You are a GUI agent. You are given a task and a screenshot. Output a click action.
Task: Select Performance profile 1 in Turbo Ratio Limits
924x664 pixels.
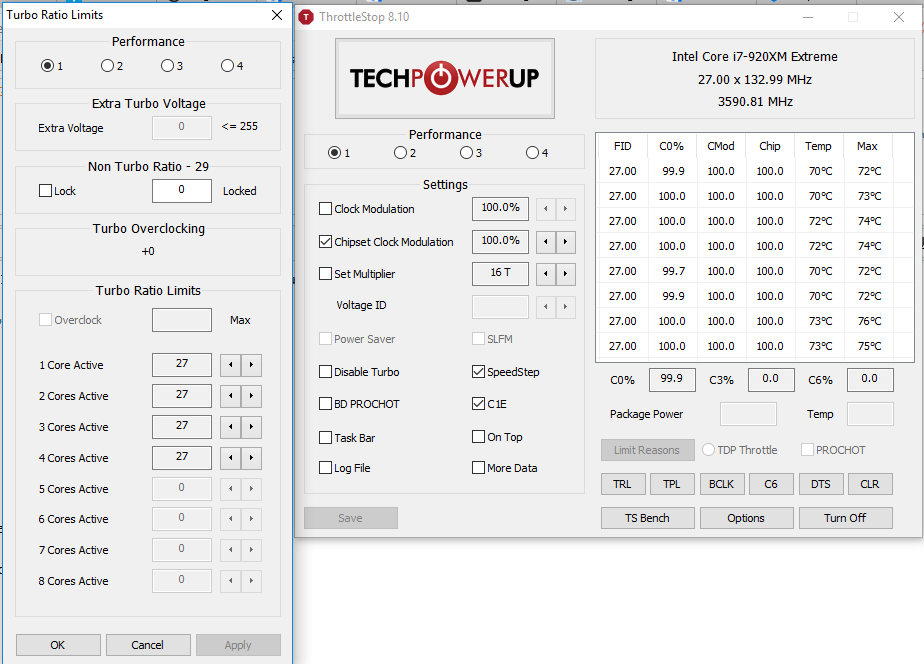coord(47,65)
